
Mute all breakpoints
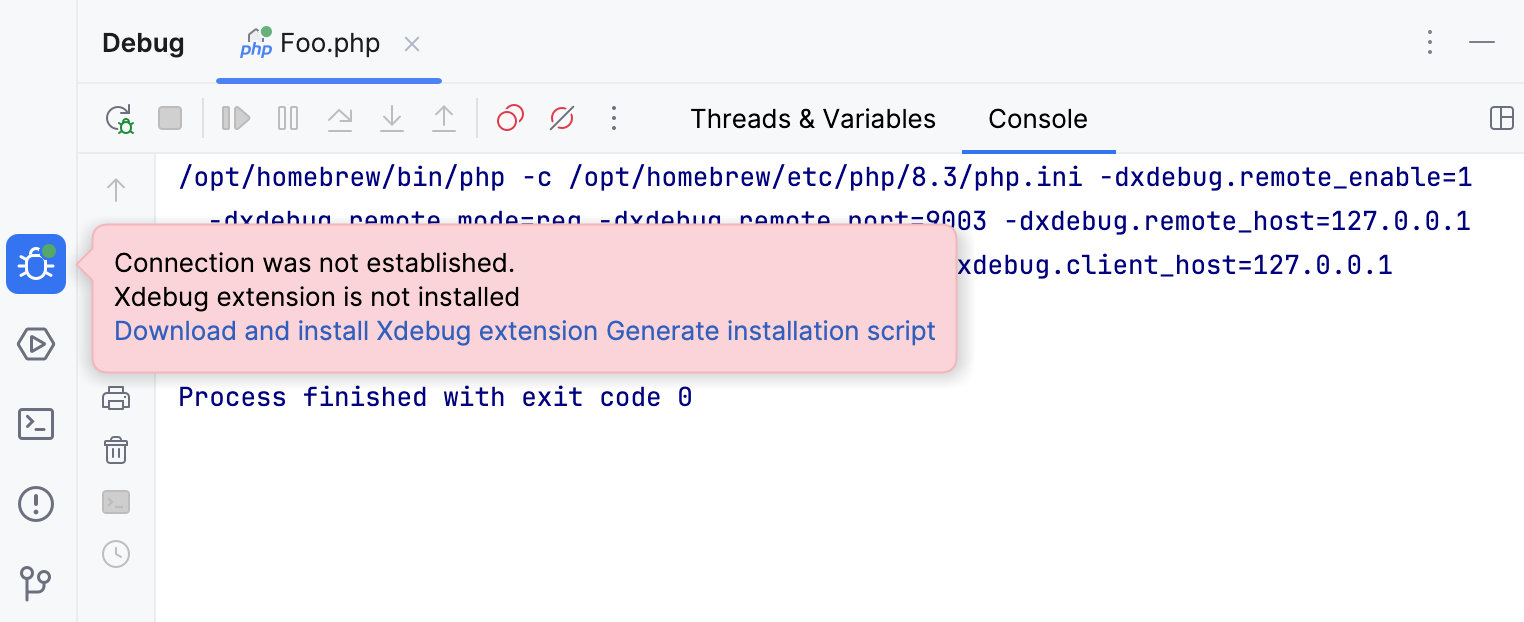[561, 118]
